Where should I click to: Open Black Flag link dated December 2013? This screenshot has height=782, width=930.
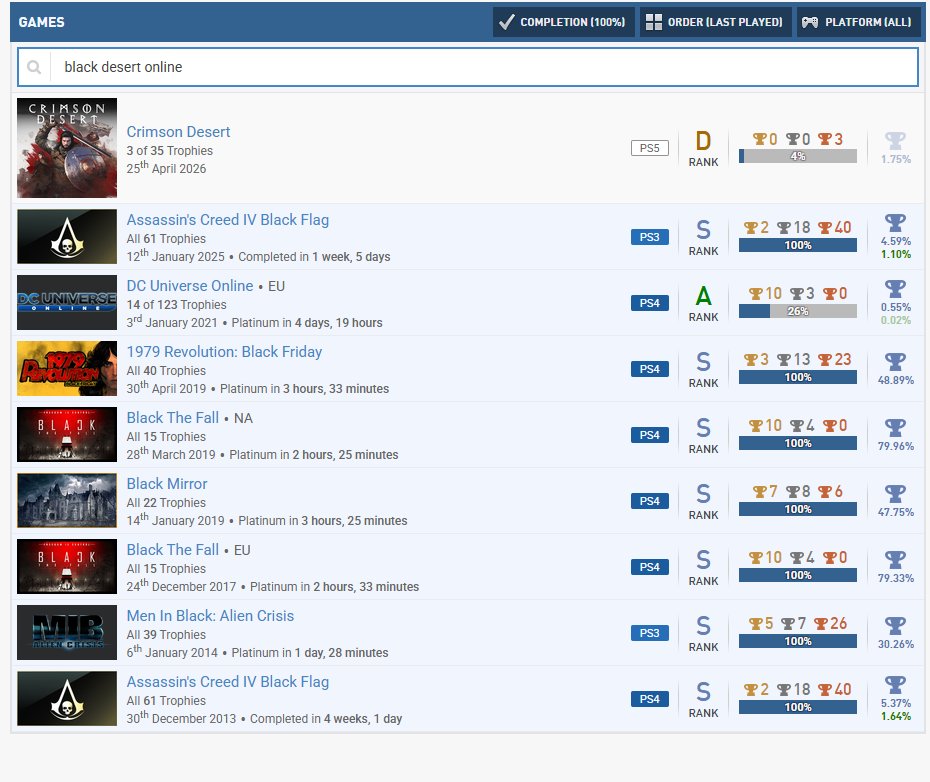coord(228,681)
